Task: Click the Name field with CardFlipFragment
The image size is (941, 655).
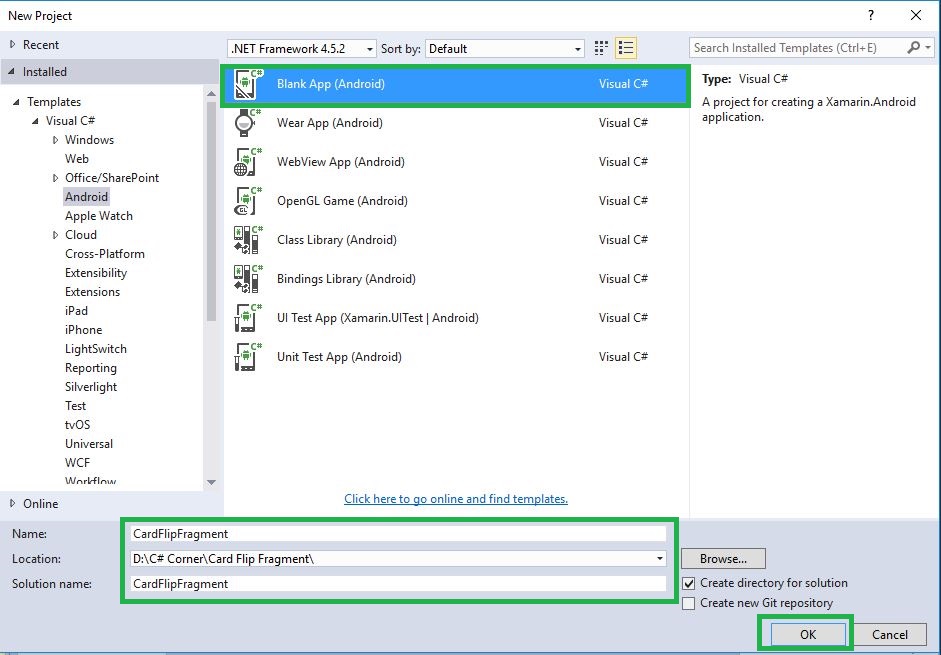Action: click(398, 534)
